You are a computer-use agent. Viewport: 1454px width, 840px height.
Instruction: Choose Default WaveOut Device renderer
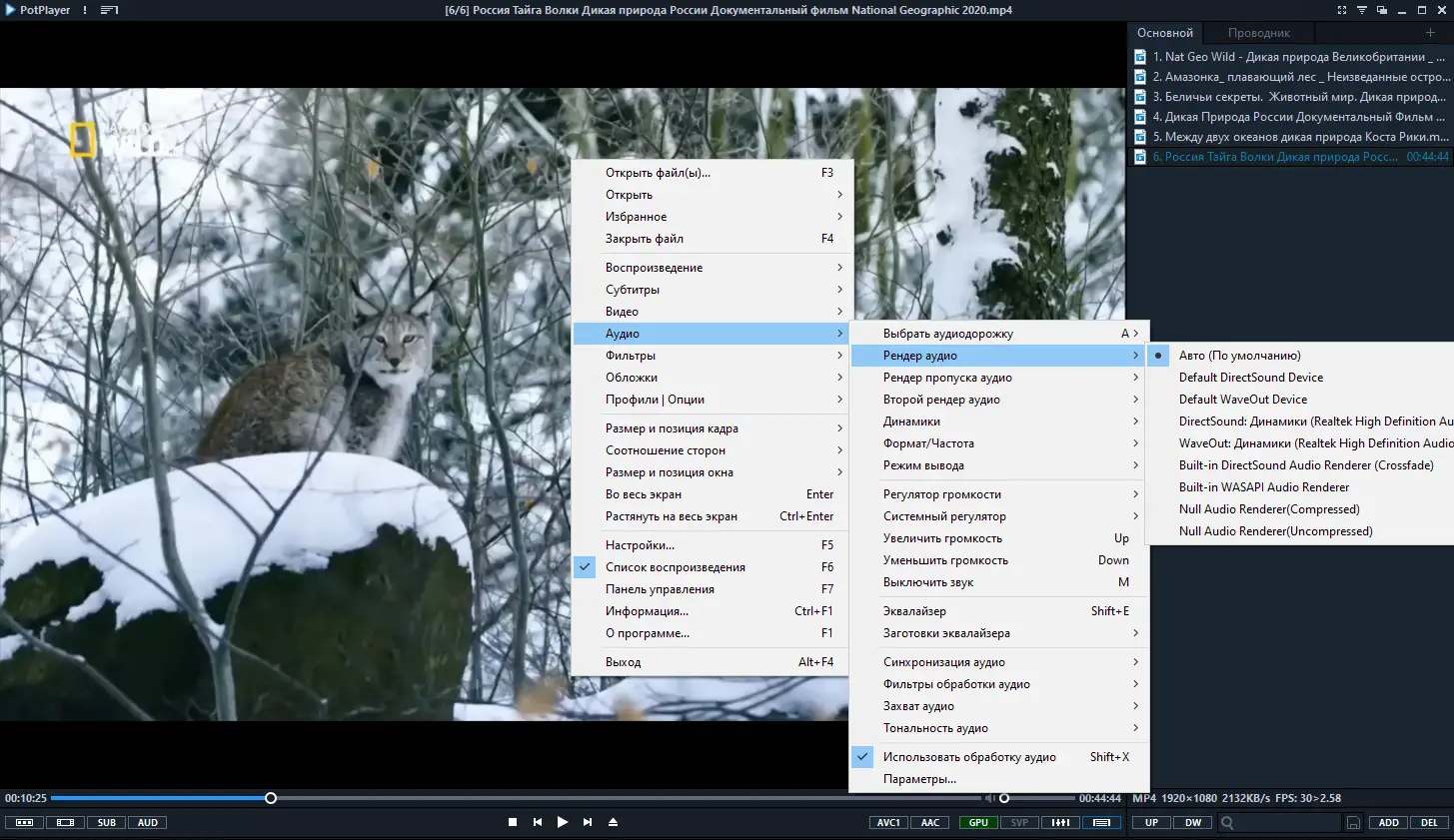coord(1300,400)
